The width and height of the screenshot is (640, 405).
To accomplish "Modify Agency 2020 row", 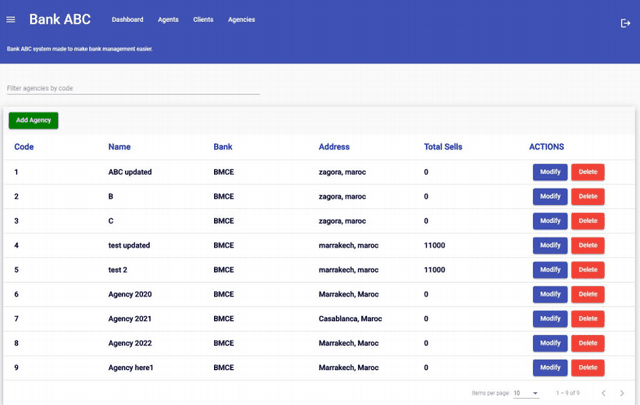I will (550, 294).
